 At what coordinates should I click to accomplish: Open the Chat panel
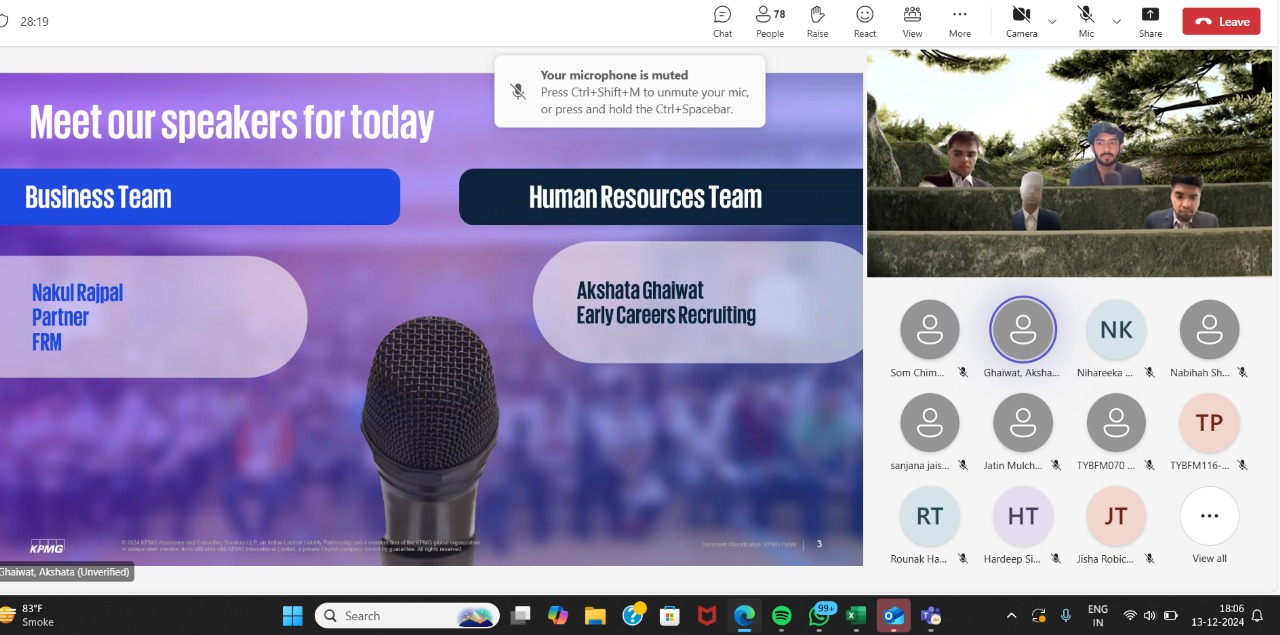[x=722, y=20]
